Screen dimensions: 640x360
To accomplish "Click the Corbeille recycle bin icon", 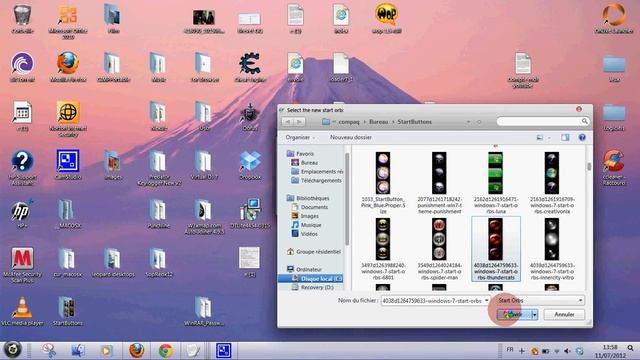I will point(22,19).
